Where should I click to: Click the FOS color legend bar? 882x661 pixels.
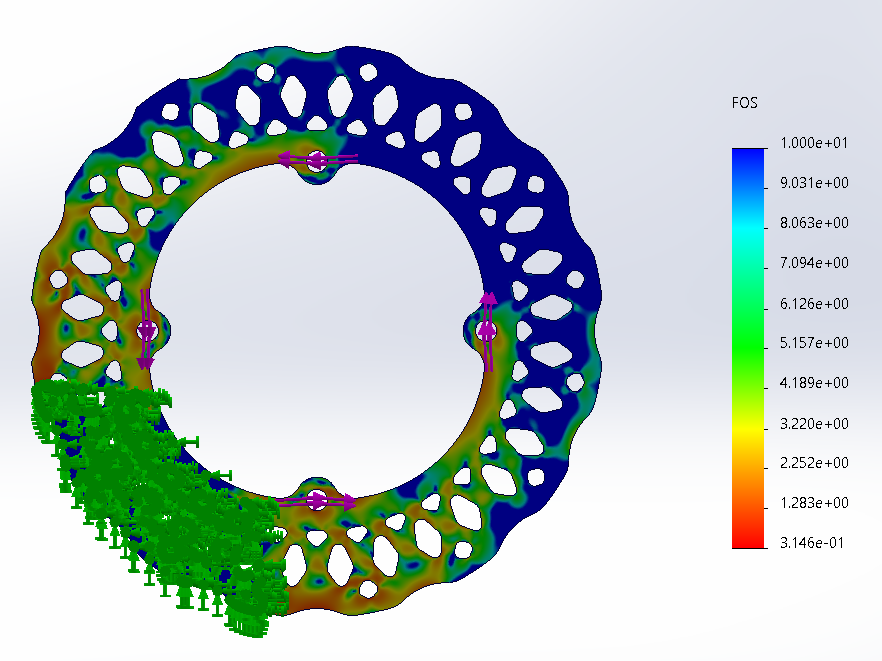748,348
